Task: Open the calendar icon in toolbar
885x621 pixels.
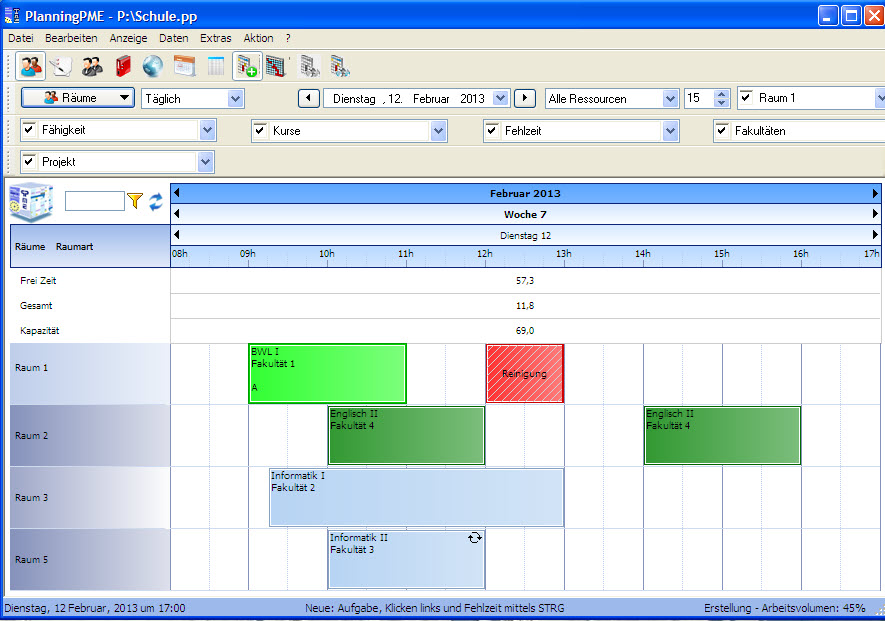Action: click(x=184, y=66)
